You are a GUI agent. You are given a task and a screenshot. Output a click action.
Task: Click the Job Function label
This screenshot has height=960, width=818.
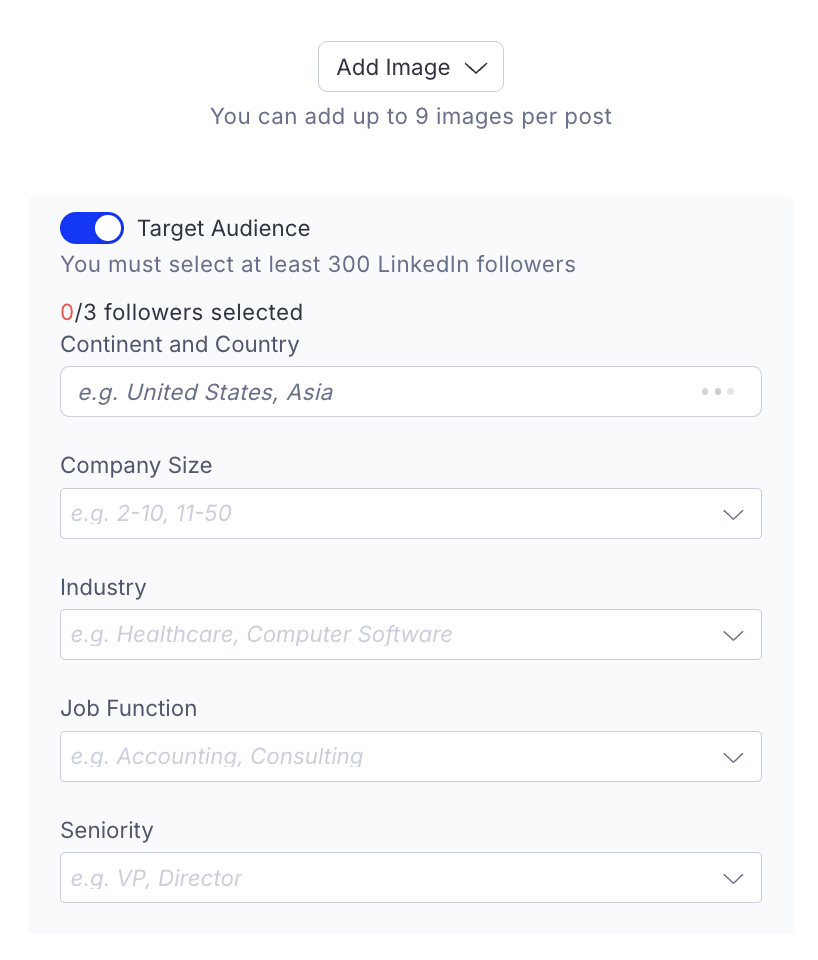click(128, 709)
